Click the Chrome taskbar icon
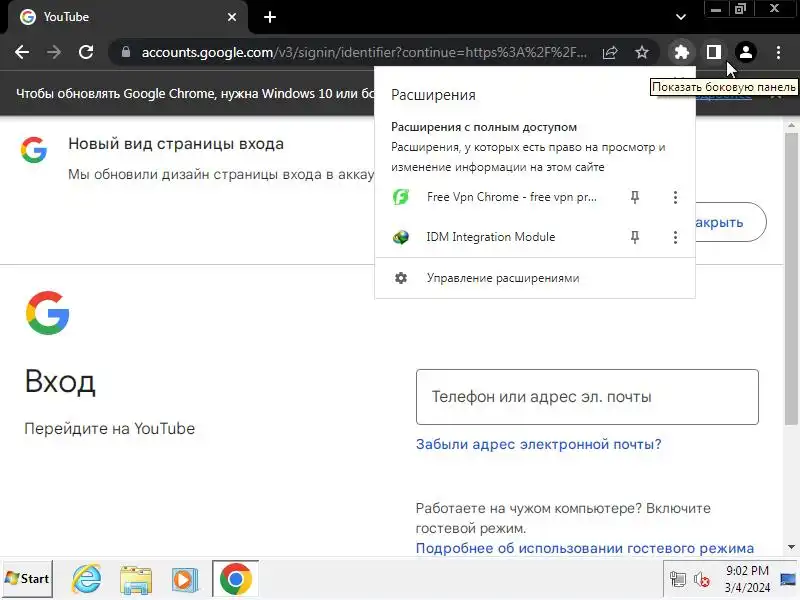 click(236, 579)
